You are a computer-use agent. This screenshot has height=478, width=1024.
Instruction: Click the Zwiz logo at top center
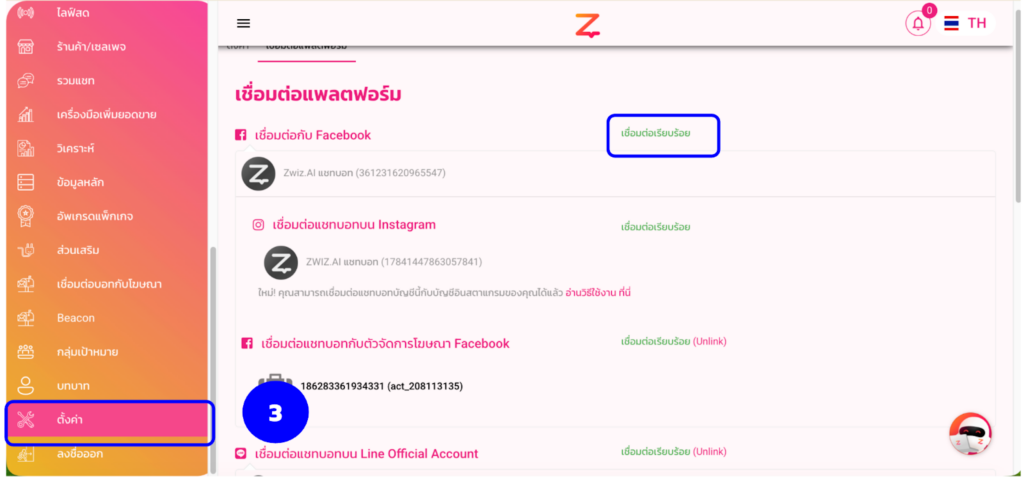coord(587,25)
